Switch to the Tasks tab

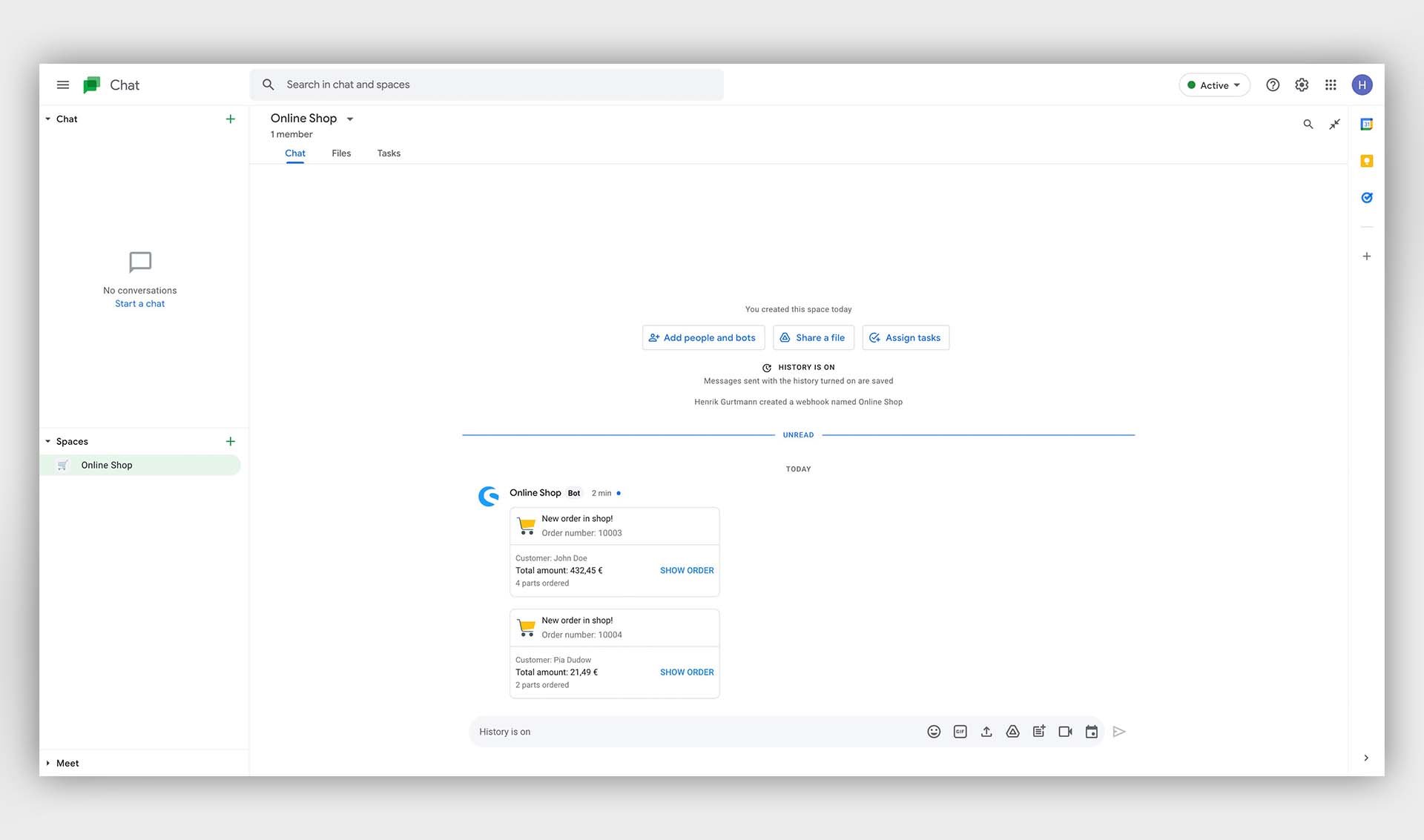point(389,153)
